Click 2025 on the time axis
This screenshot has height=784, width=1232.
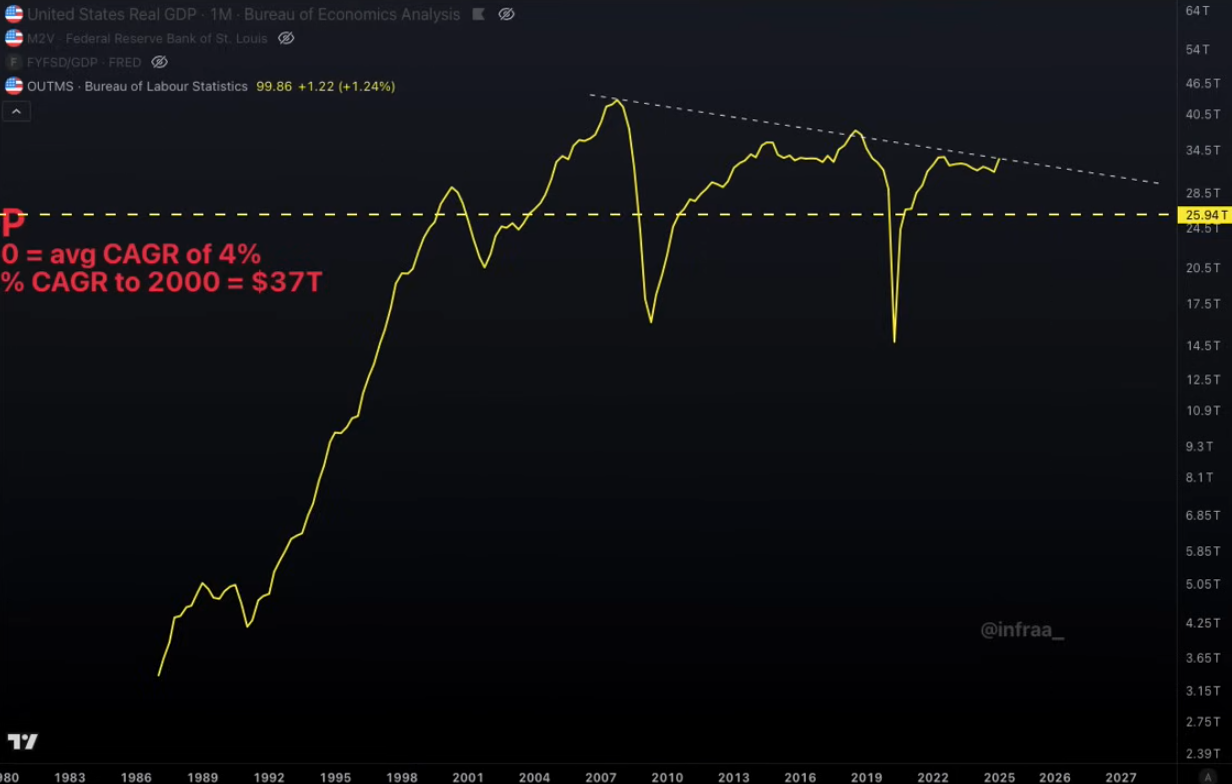[999, 777]
